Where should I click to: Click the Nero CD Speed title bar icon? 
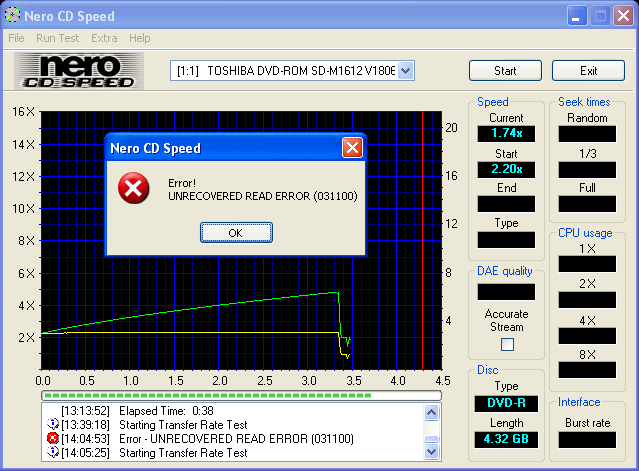[x=12, y=16]
